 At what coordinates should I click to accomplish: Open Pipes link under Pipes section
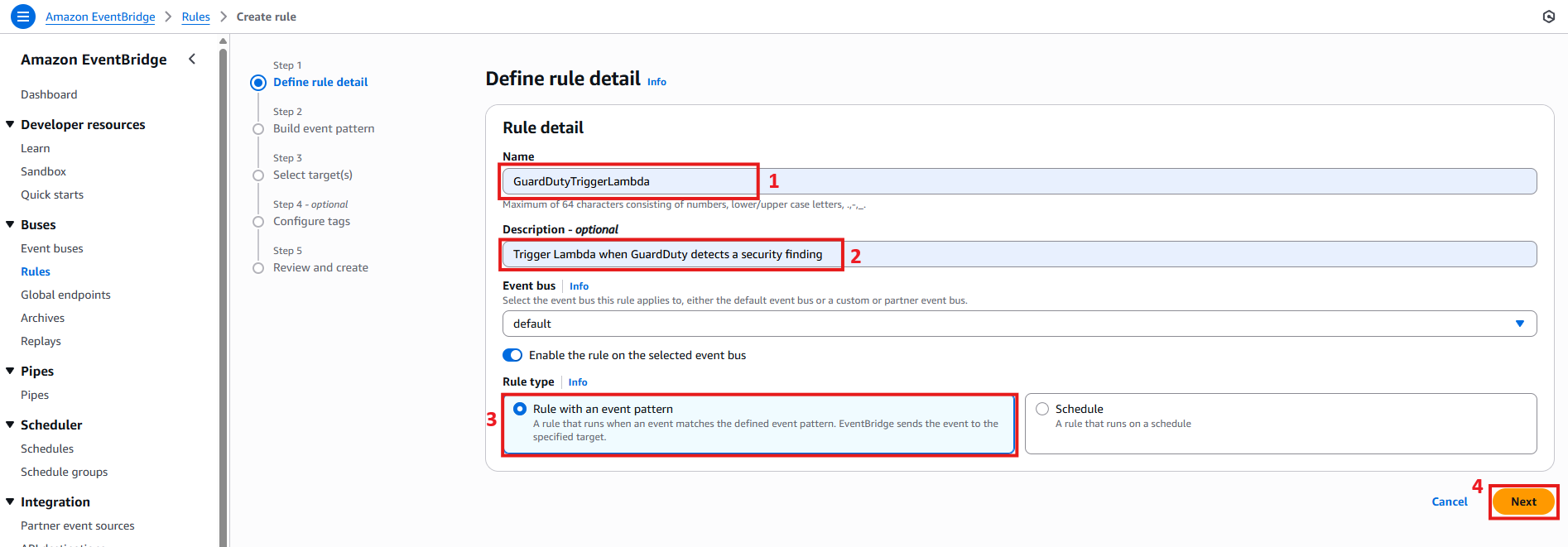[35, 395]
